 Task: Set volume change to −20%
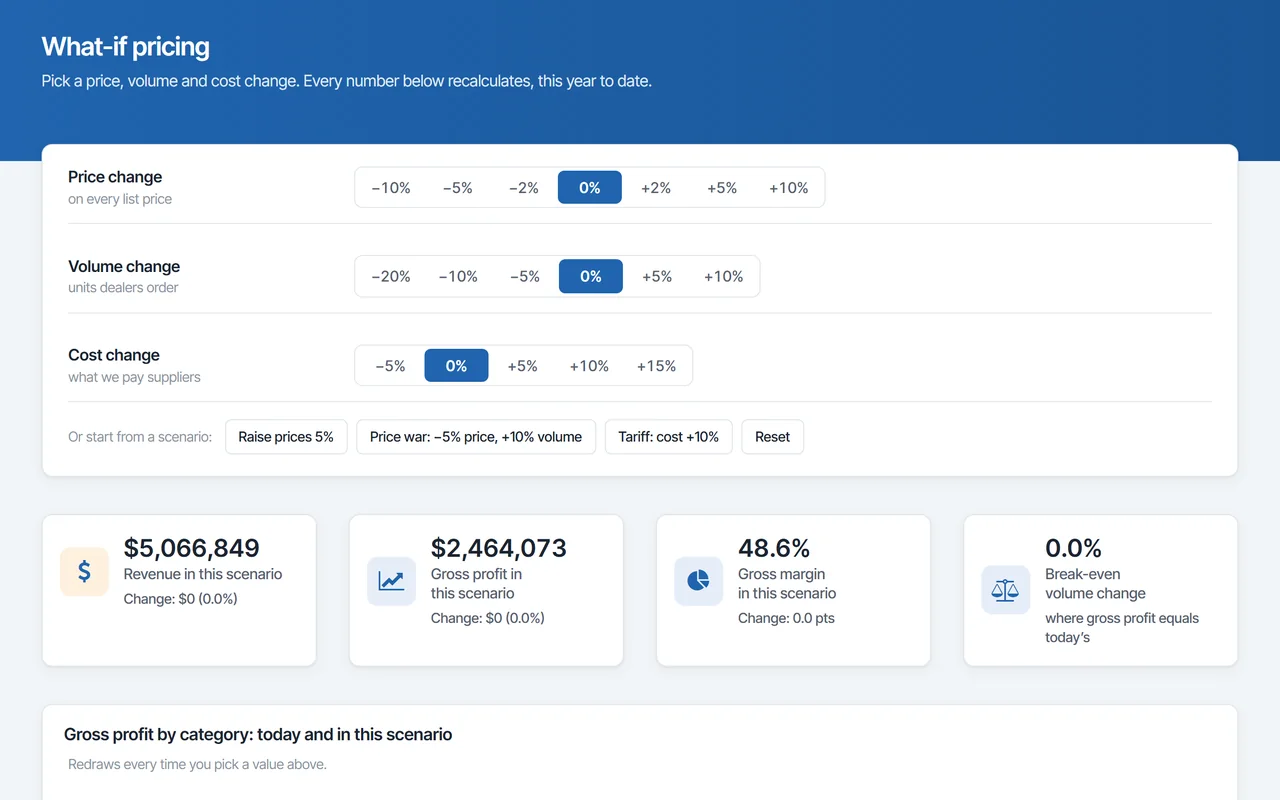[x=391, y=276]
